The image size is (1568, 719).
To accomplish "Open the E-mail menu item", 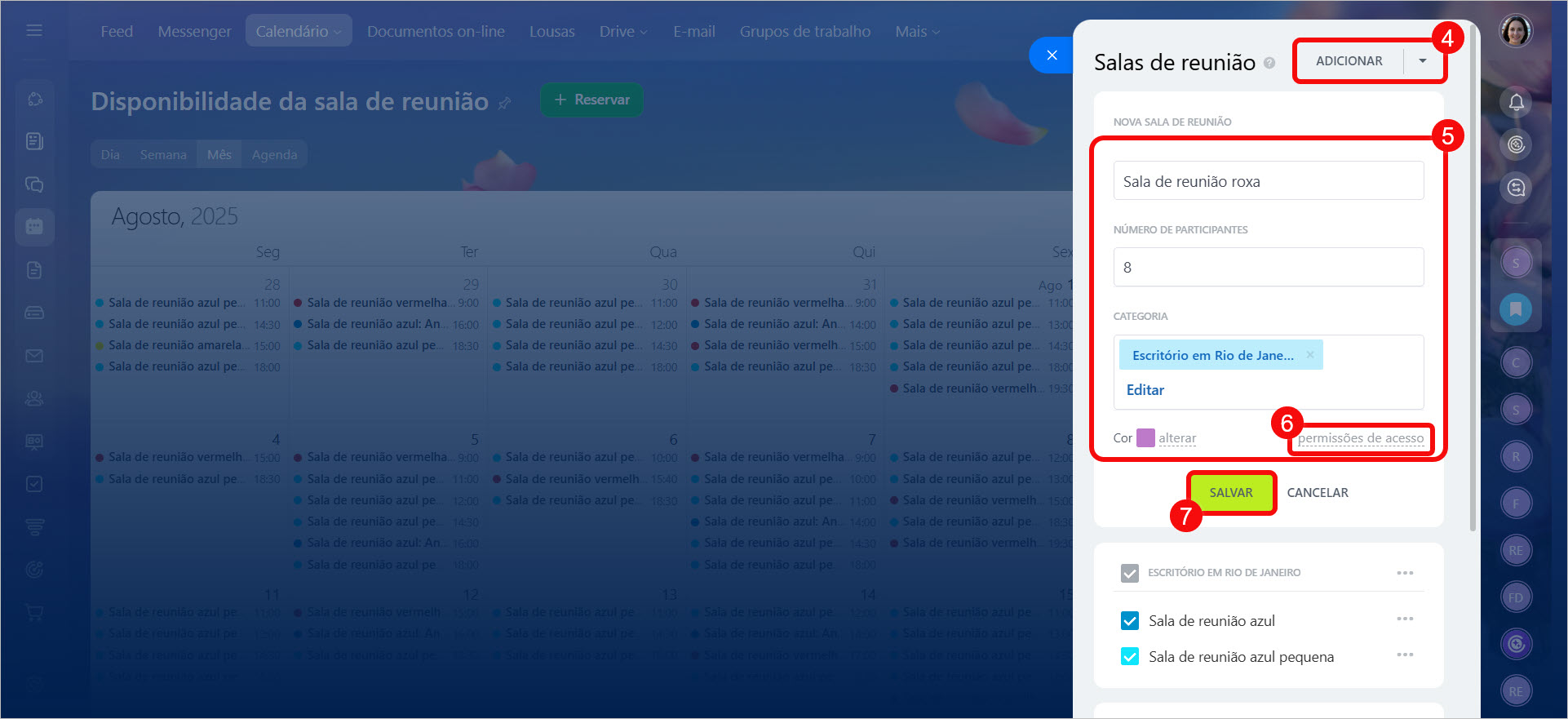I will tap(694, 31).
